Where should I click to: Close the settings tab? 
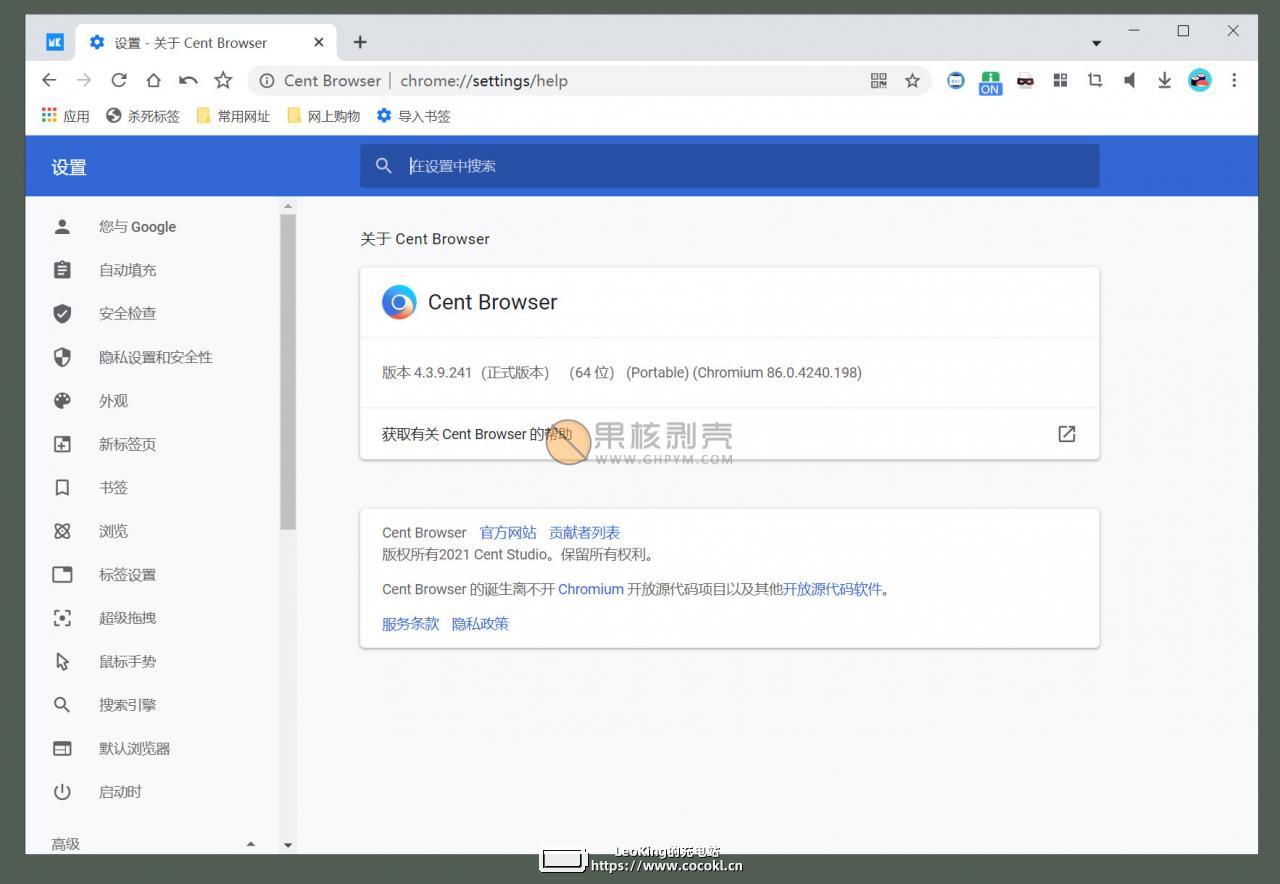[319, 42]
